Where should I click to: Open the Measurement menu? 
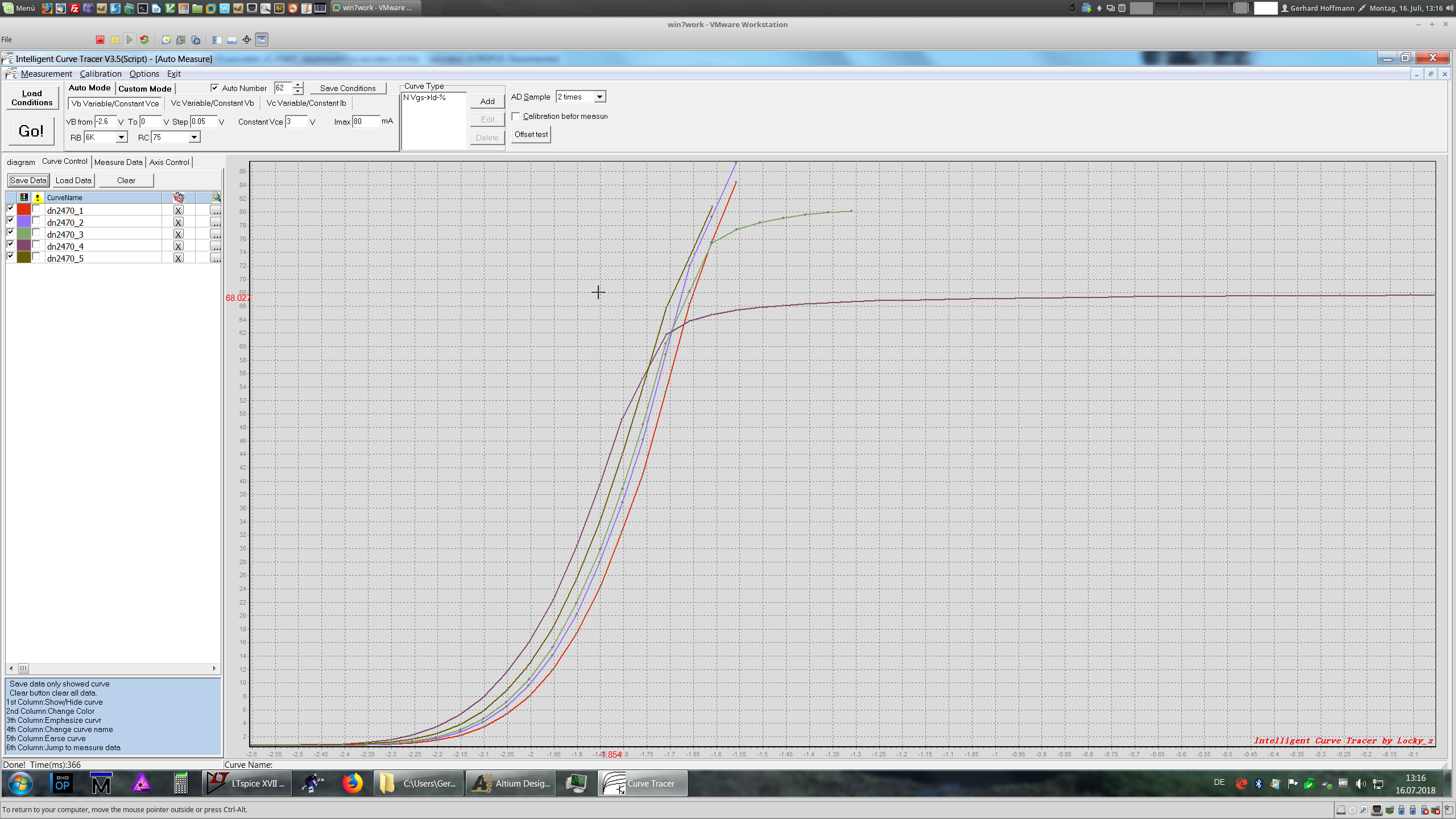pyautogui.click(x=46, y=74)
